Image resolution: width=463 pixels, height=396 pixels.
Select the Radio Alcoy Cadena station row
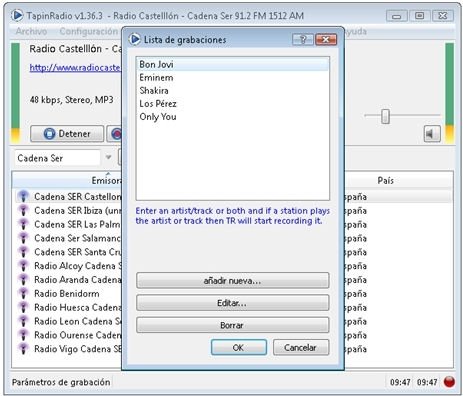67,266
